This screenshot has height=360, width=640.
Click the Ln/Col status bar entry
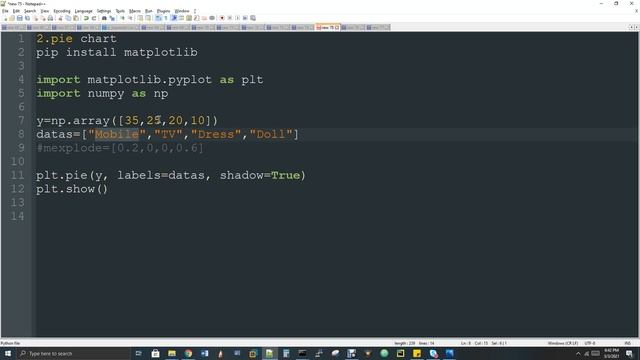(x=484, y=343)
